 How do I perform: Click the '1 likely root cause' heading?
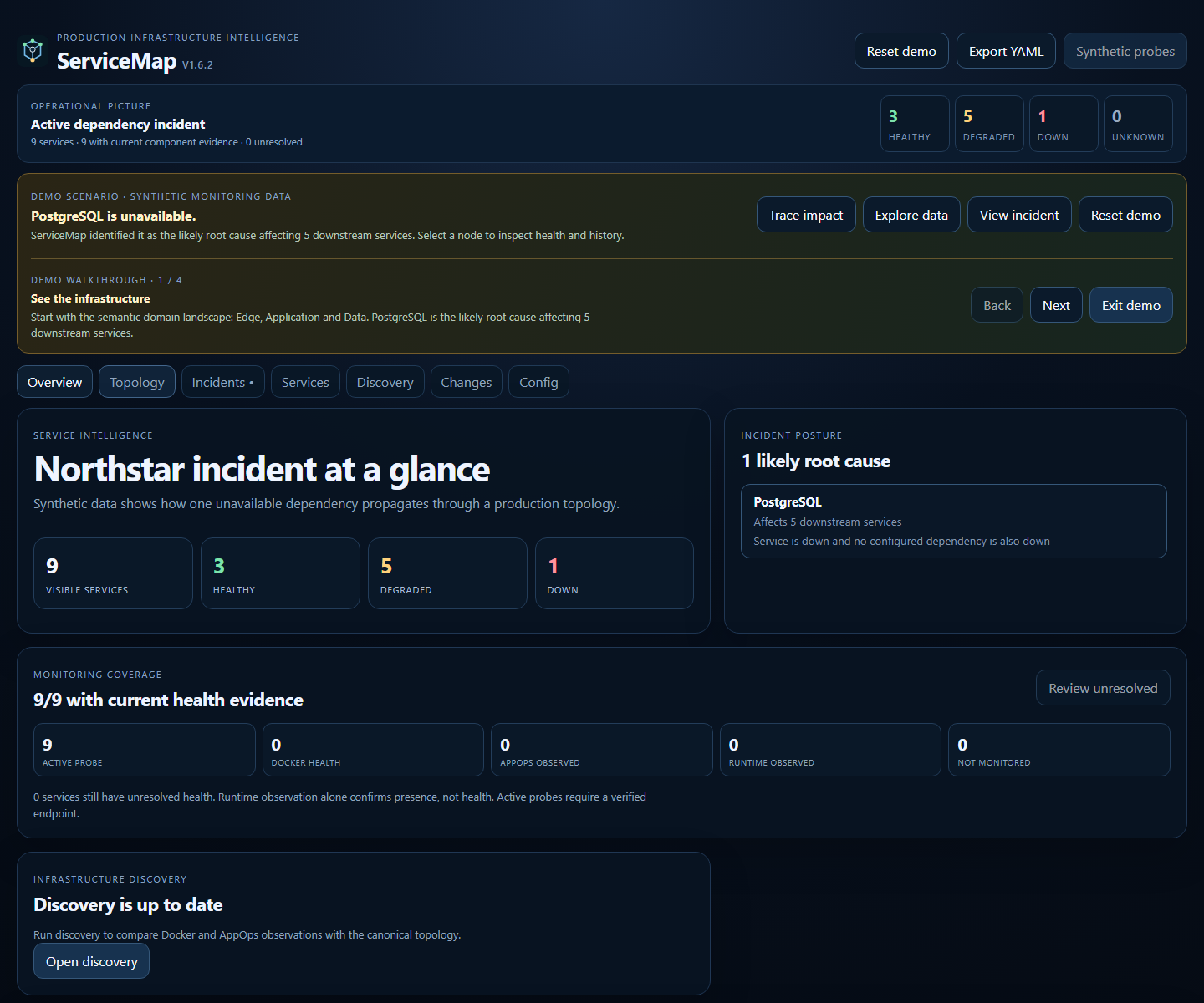[x=816, y=461]
